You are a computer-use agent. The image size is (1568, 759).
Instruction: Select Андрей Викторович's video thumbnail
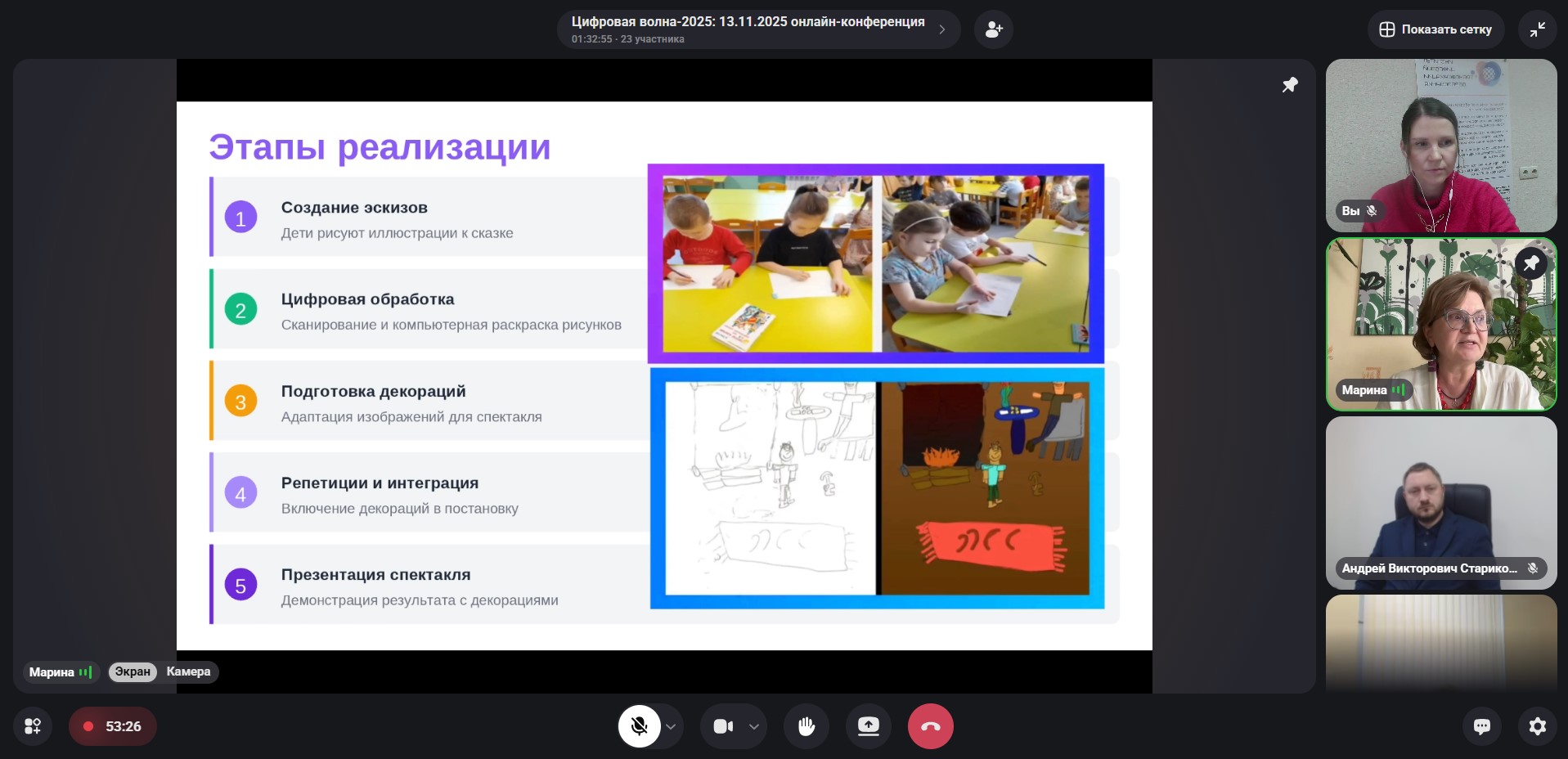coord(1440,502)
